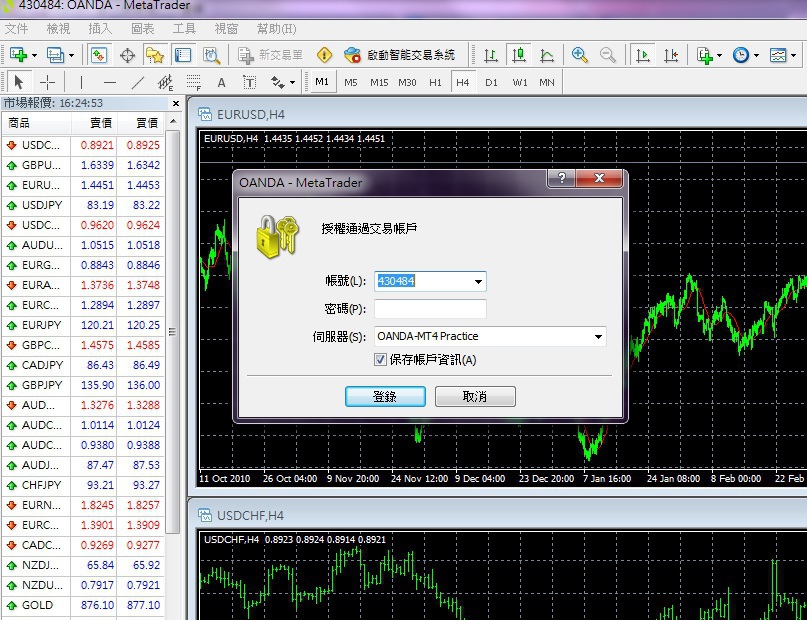Select the crosshair tool
This screenshot has width=807, height=620.
(x=47, y=82)
